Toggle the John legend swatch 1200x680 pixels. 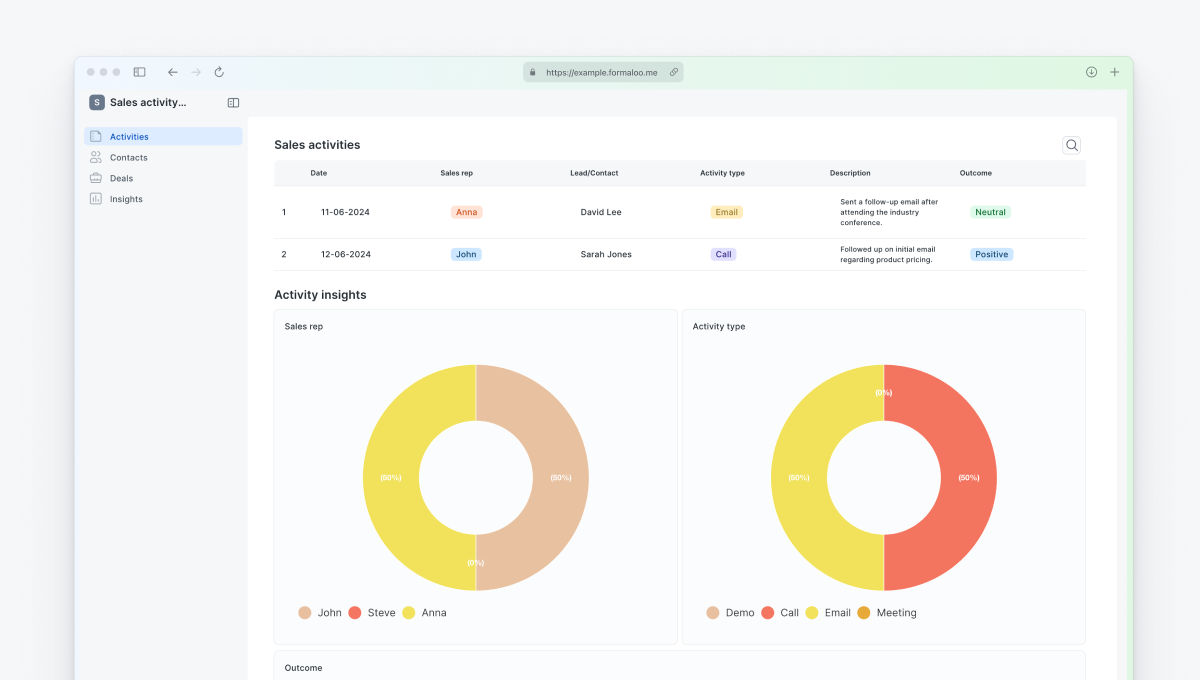[x=305, y=612]
